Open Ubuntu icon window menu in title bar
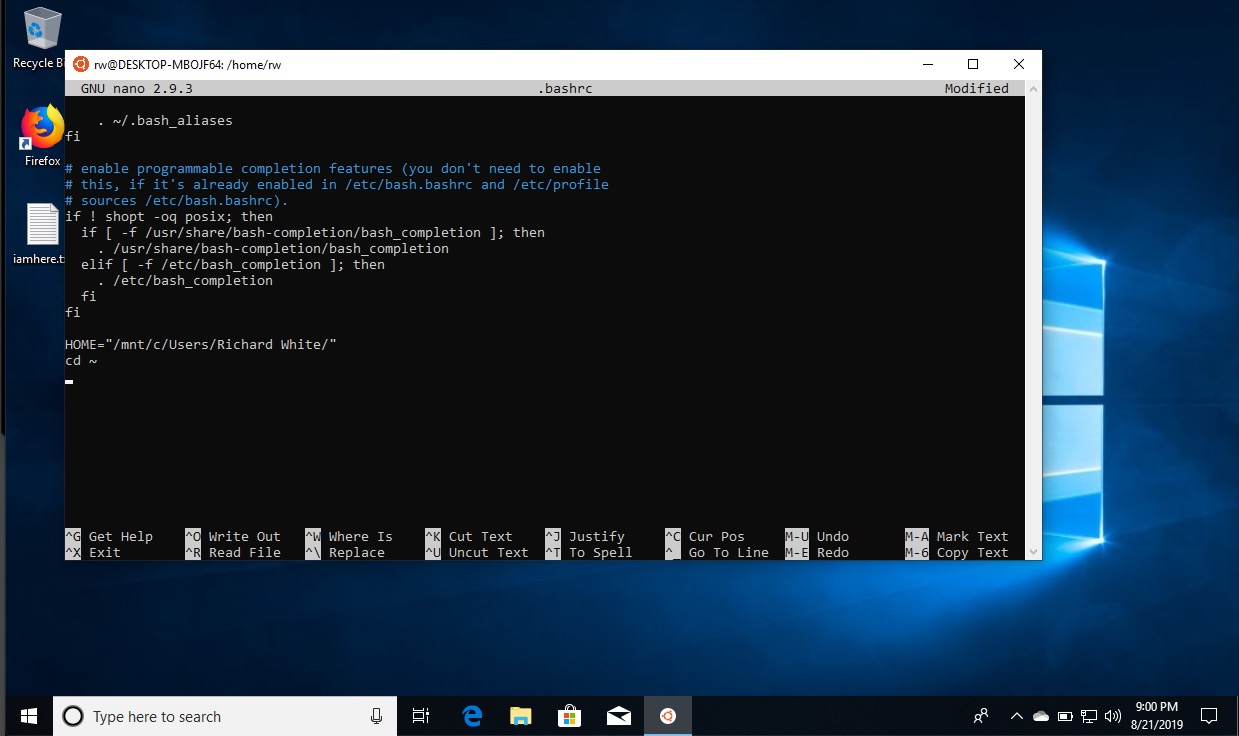 [x=81, y=64]
